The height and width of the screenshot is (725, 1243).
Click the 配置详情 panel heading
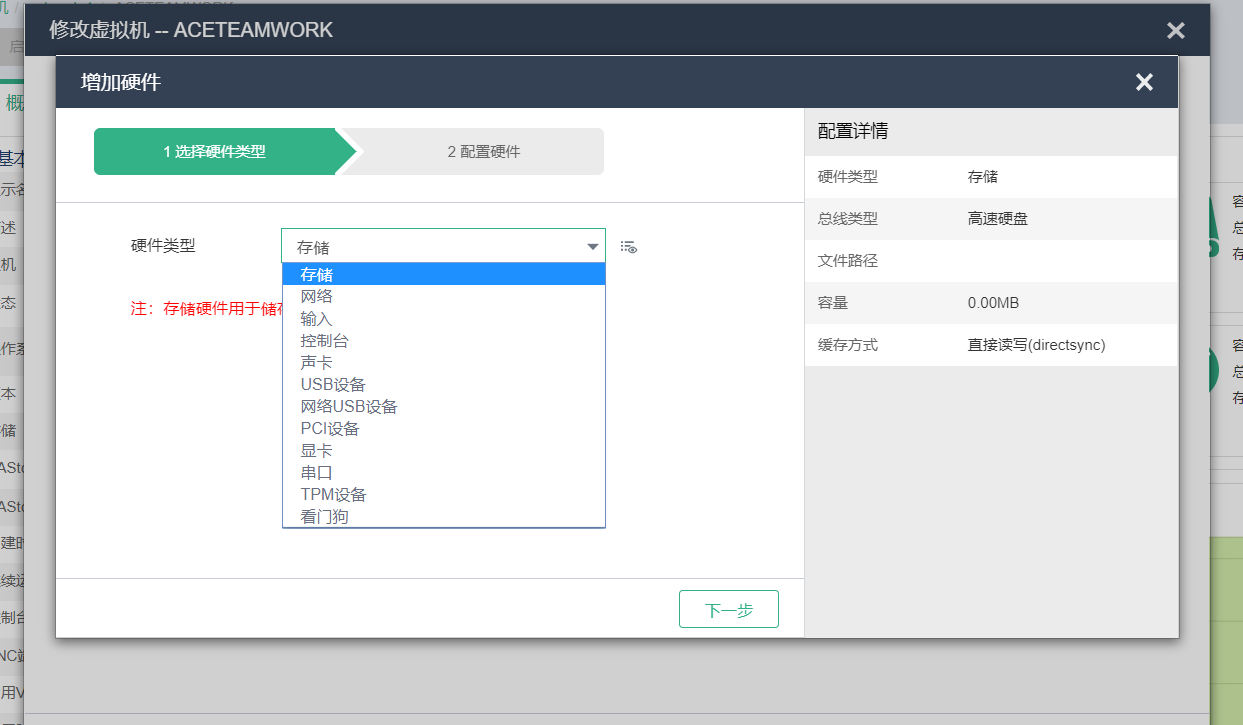click(x=853, y=131)
